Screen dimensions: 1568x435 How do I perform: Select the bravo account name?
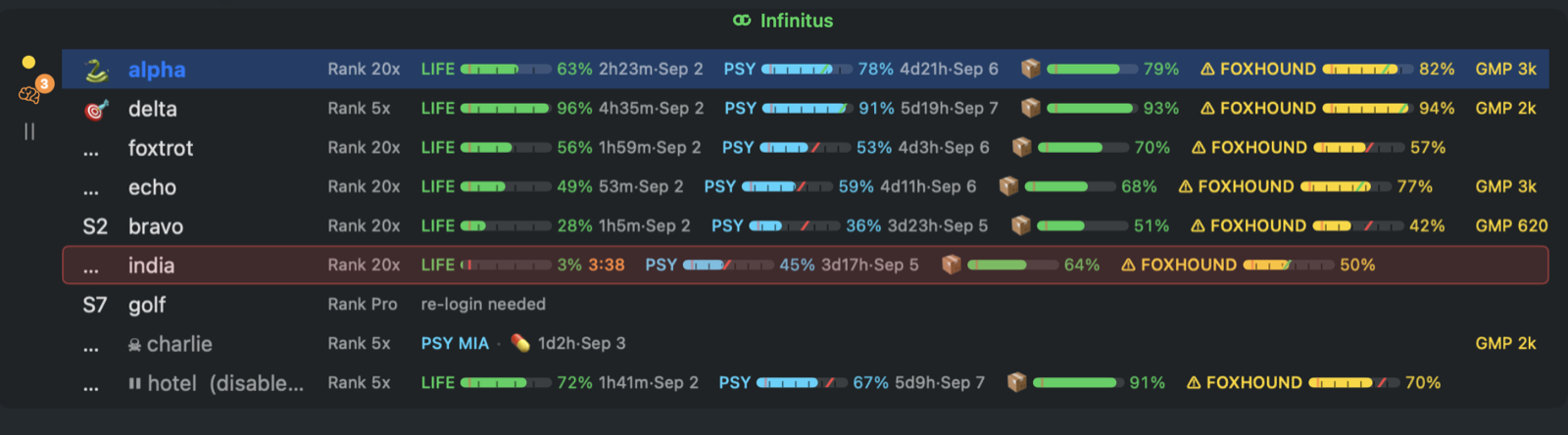[156, 226]
